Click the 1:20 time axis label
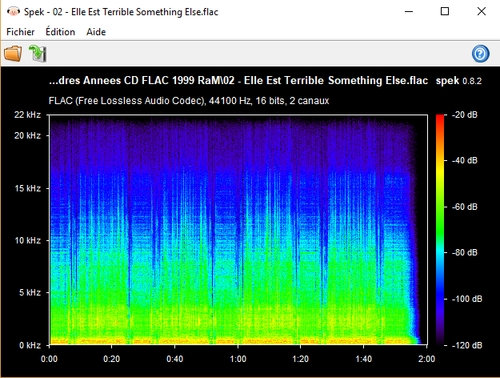Image resolution: width=500 pixels, height=378 pixels. [x=300, y=359]
